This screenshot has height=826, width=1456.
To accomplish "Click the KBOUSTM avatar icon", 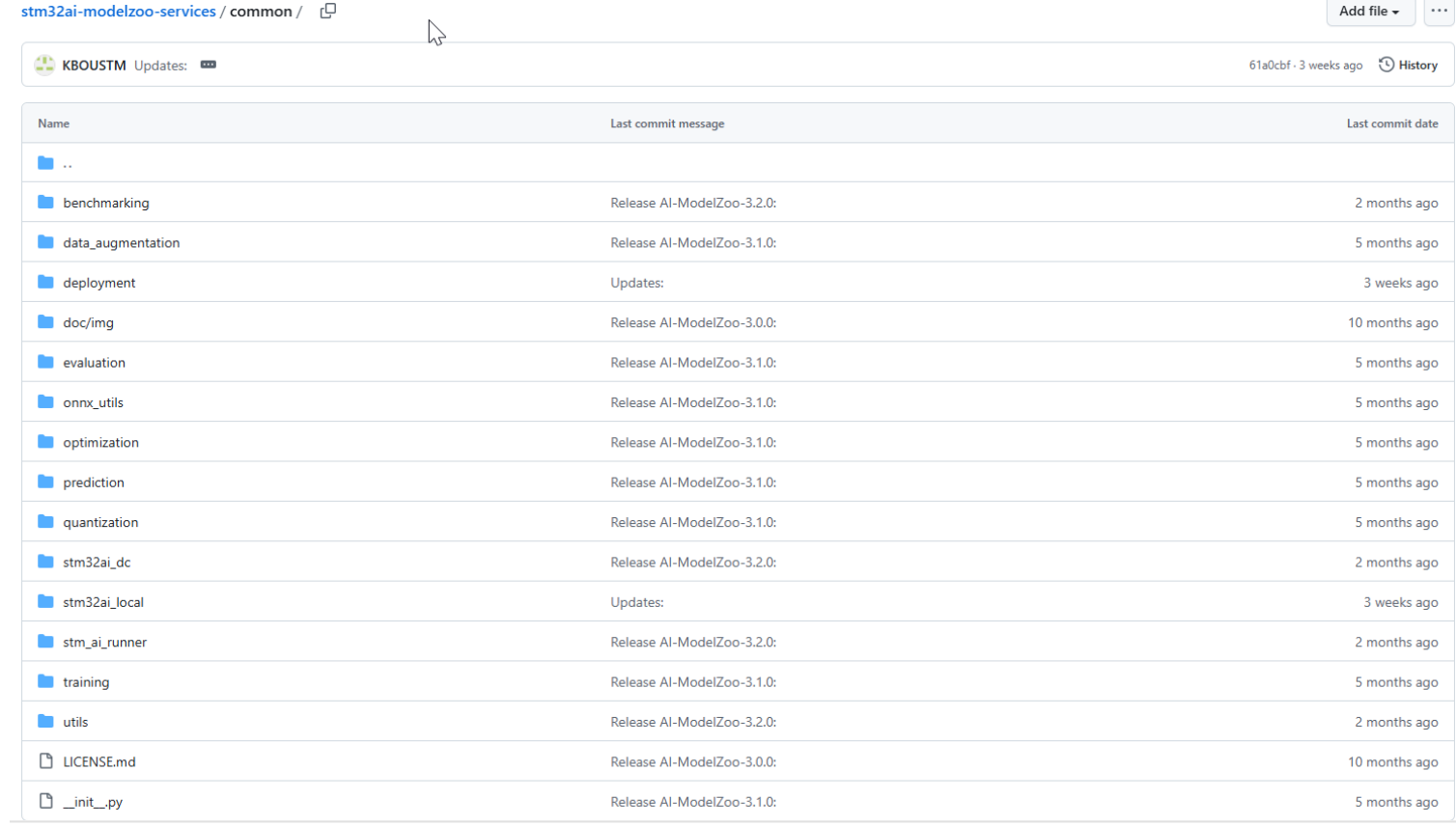I will pyautogui.click(x=44, y=66).
